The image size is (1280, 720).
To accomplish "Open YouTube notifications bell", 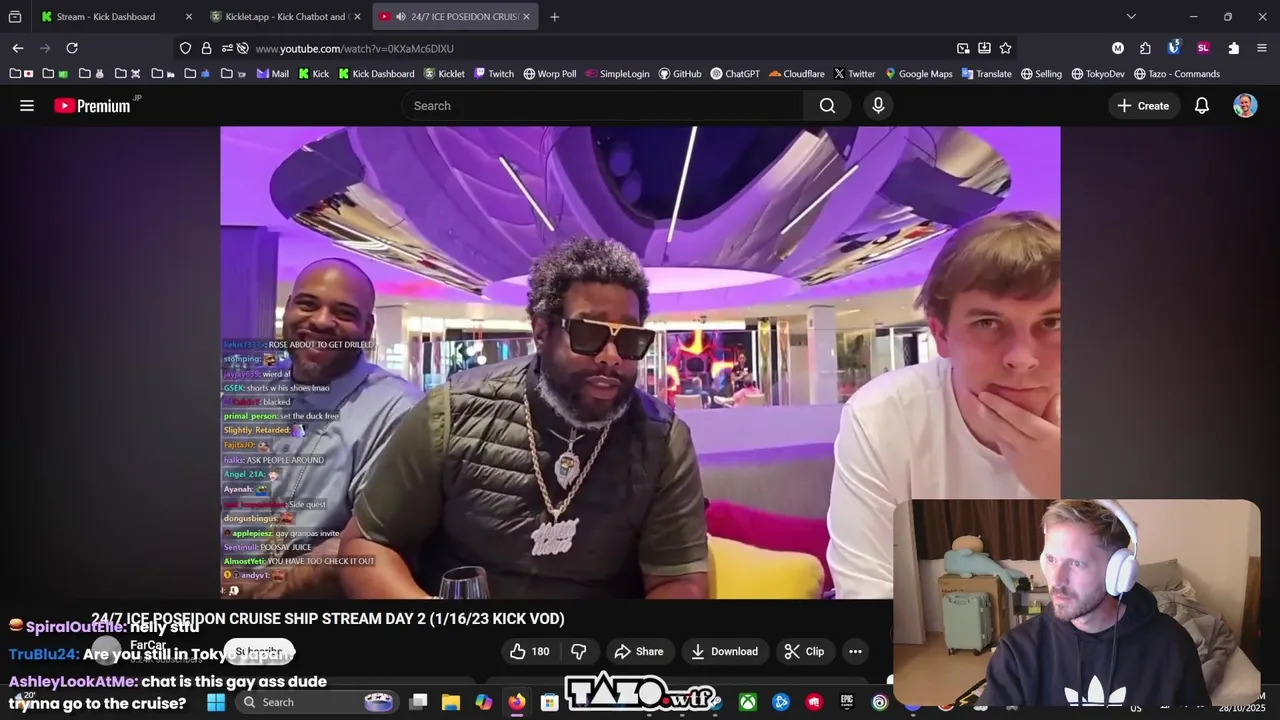I will [x=1202, y=105].
